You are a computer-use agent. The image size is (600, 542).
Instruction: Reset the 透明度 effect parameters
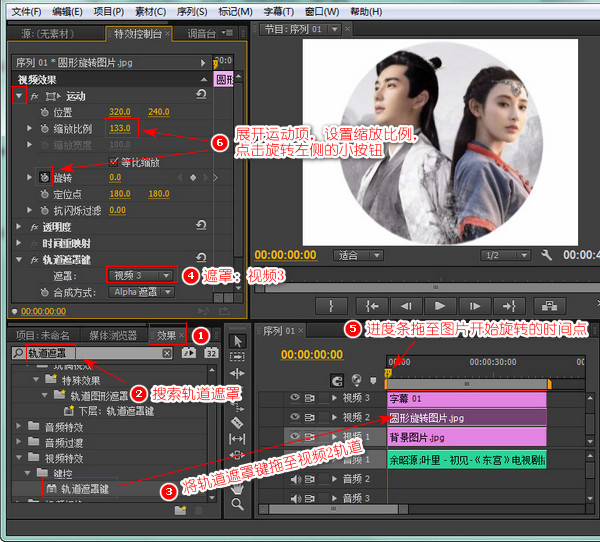[x=201, y=225]
